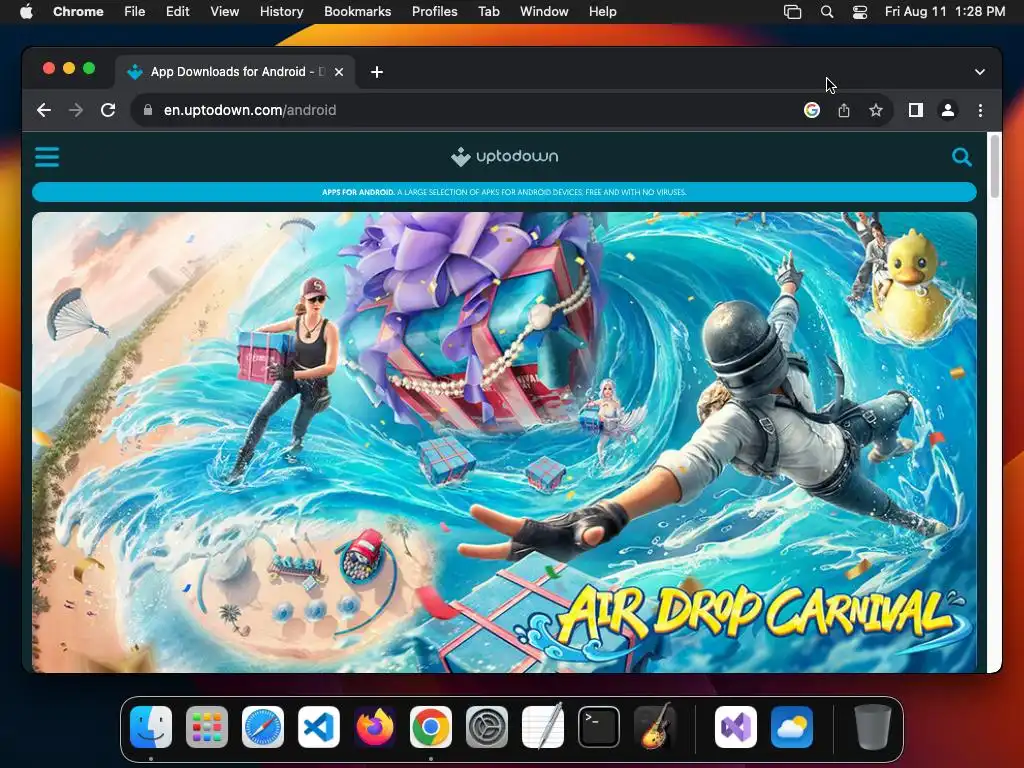Open the Tab menu
The image size is (1024, 768).
(488, 11)
